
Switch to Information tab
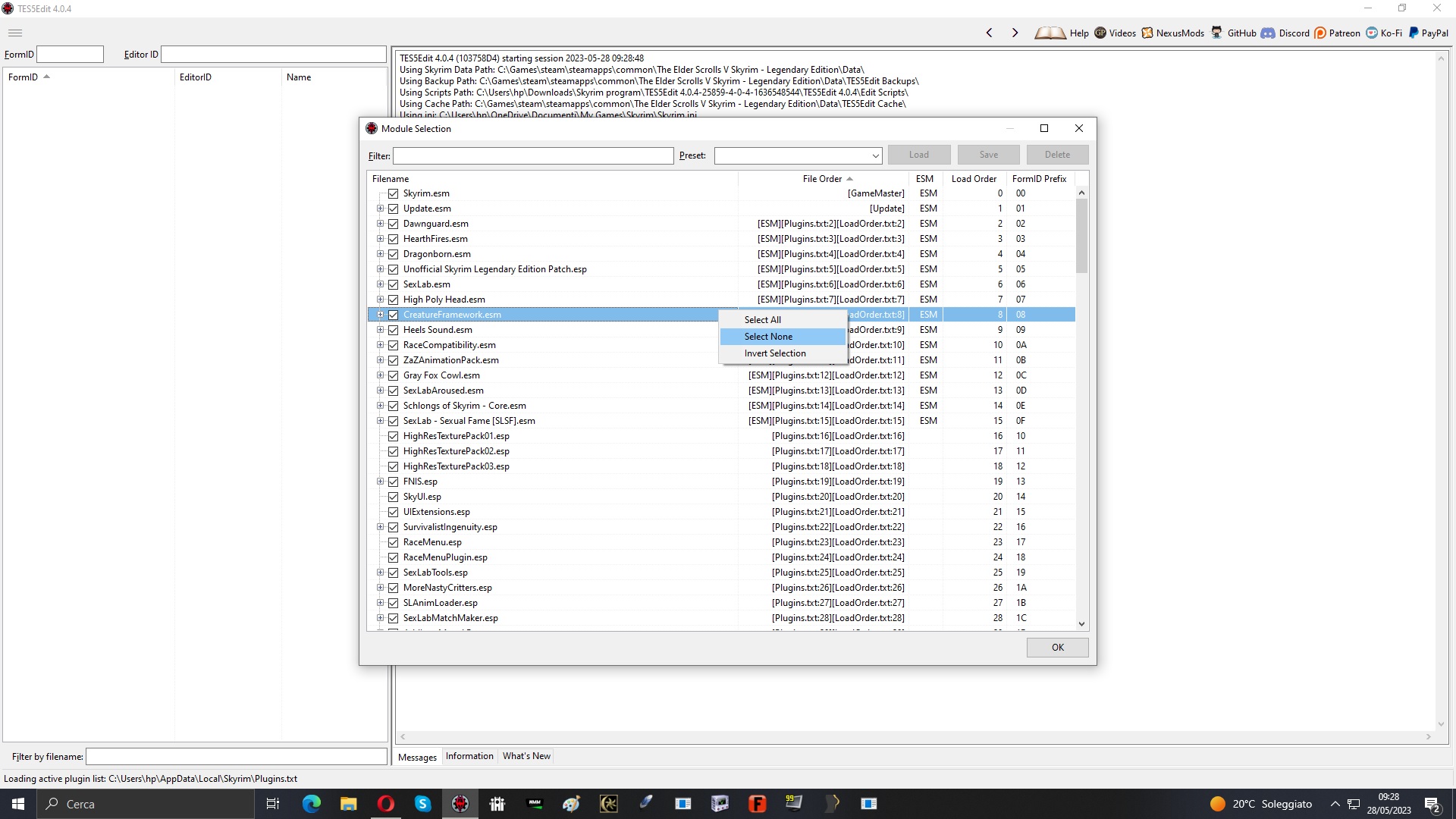tap(469, 756)
